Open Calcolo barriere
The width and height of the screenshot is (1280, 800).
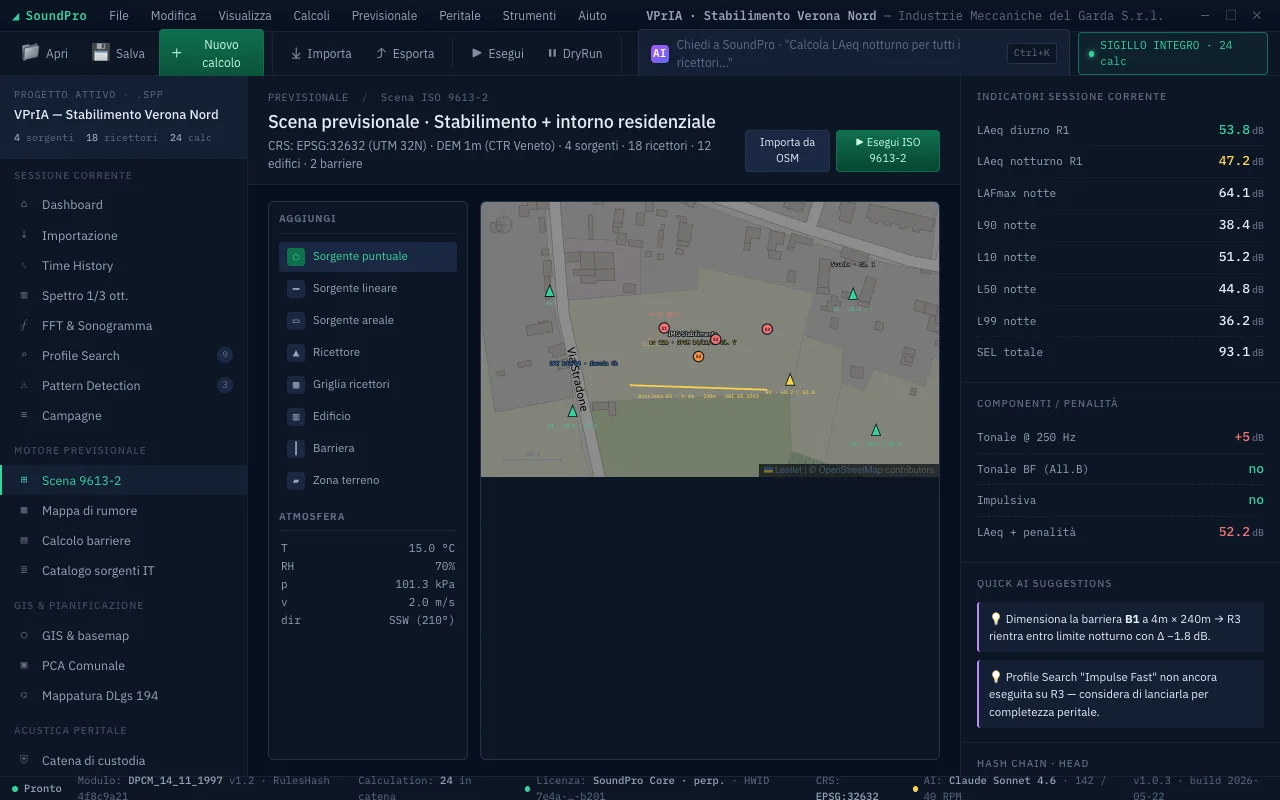124,541
